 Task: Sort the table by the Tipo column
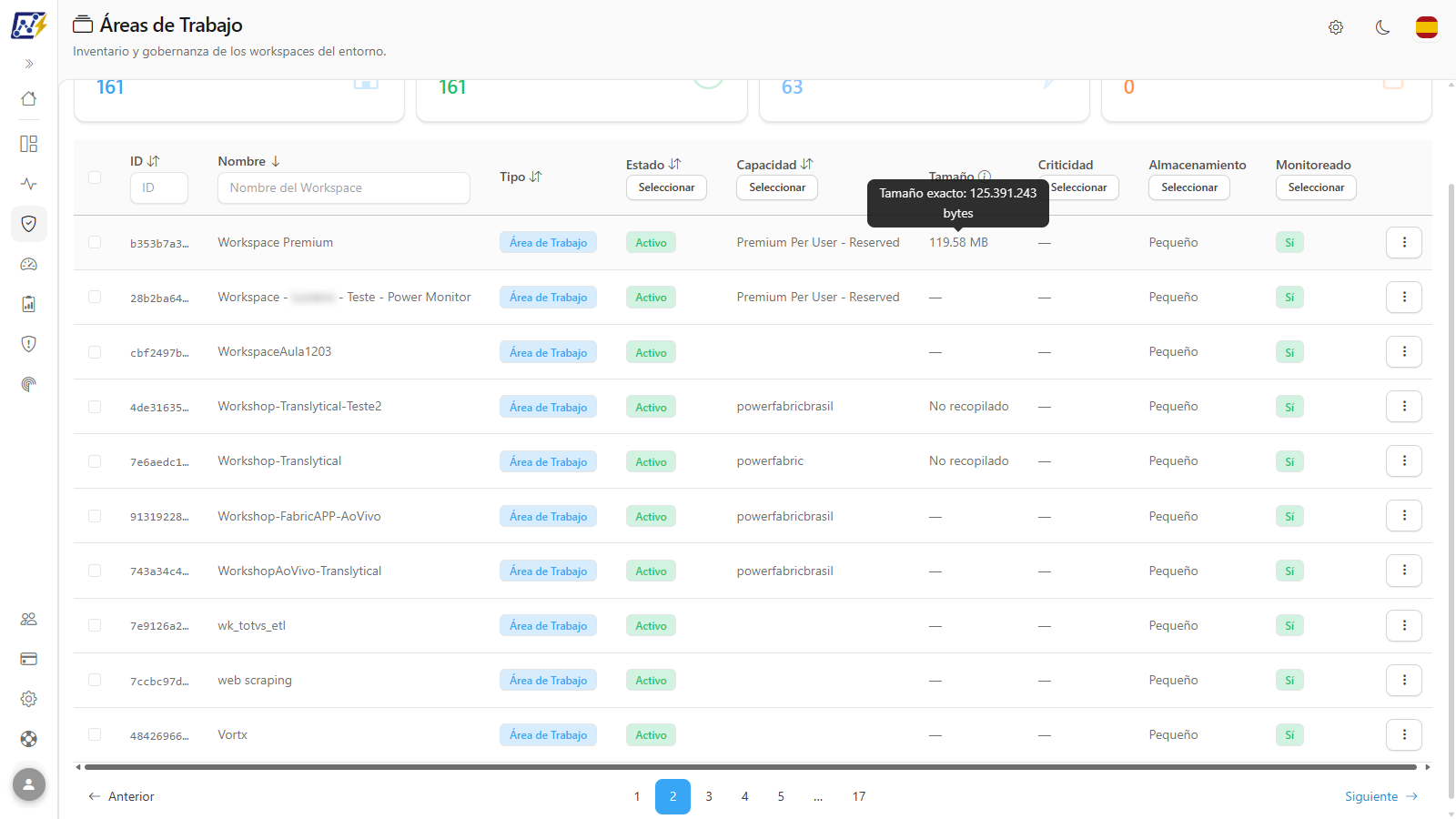pyautogui.click(x=521, y=177)
